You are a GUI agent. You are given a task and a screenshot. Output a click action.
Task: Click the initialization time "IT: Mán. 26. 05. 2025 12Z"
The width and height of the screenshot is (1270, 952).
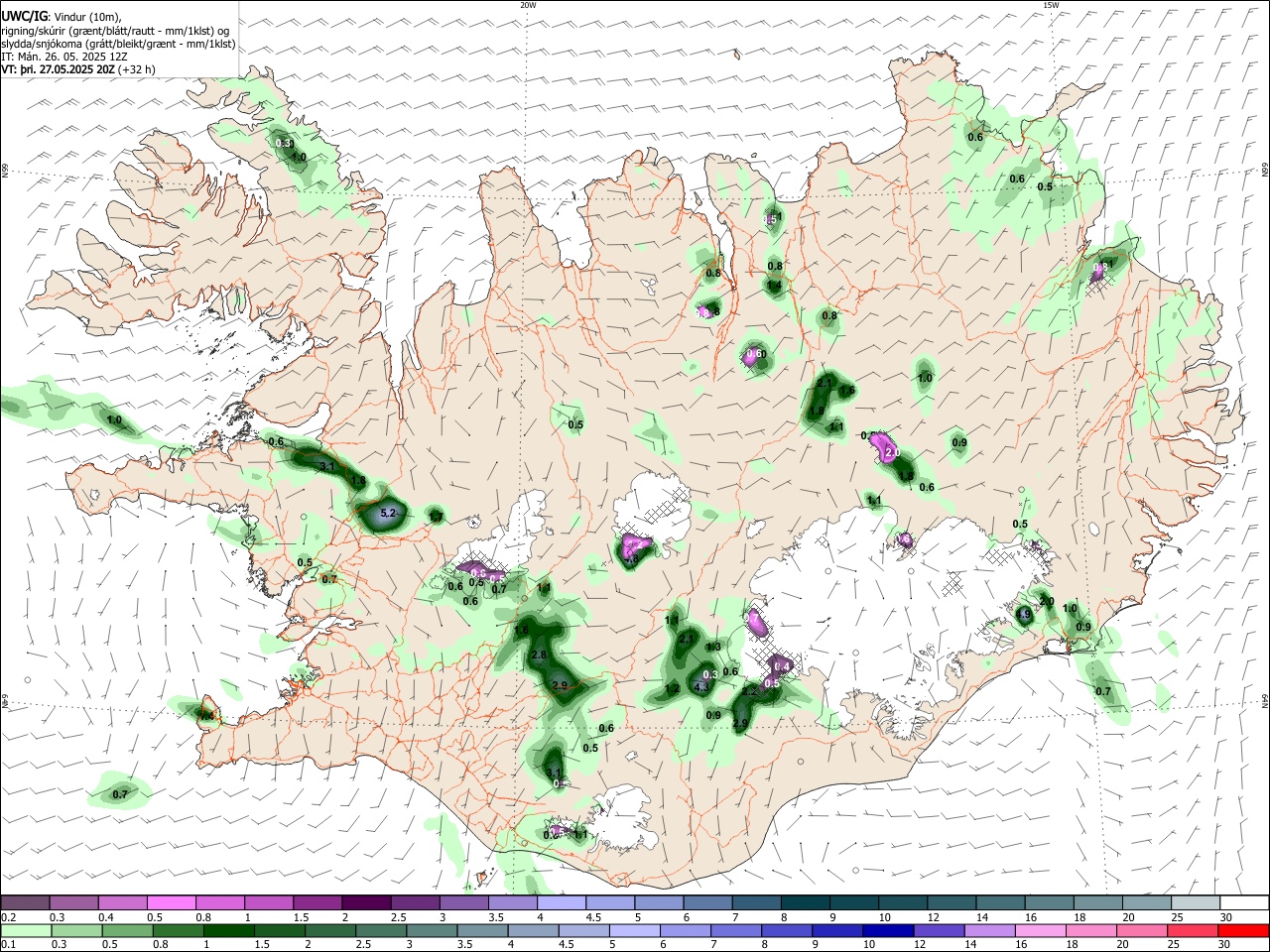pos(65,57)
